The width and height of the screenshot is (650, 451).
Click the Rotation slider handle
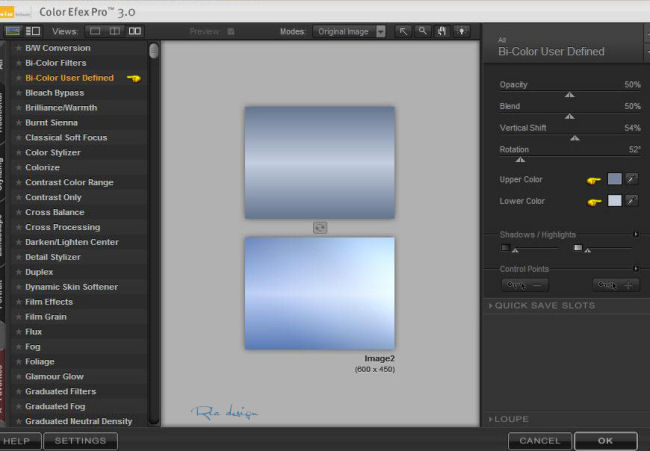(x=520, y=160)
